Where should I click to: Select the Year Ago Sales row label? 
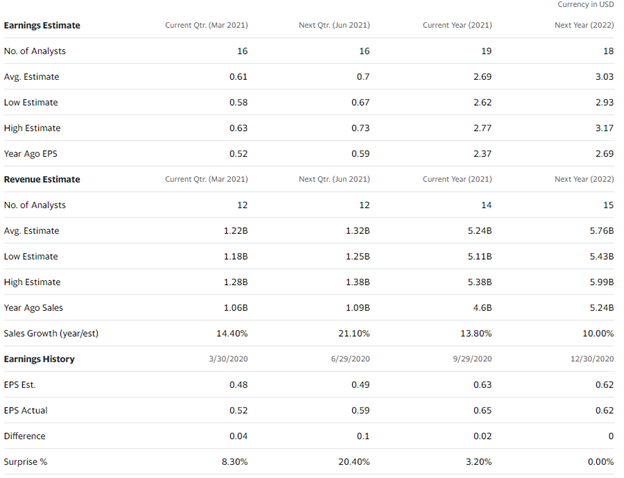35,307
